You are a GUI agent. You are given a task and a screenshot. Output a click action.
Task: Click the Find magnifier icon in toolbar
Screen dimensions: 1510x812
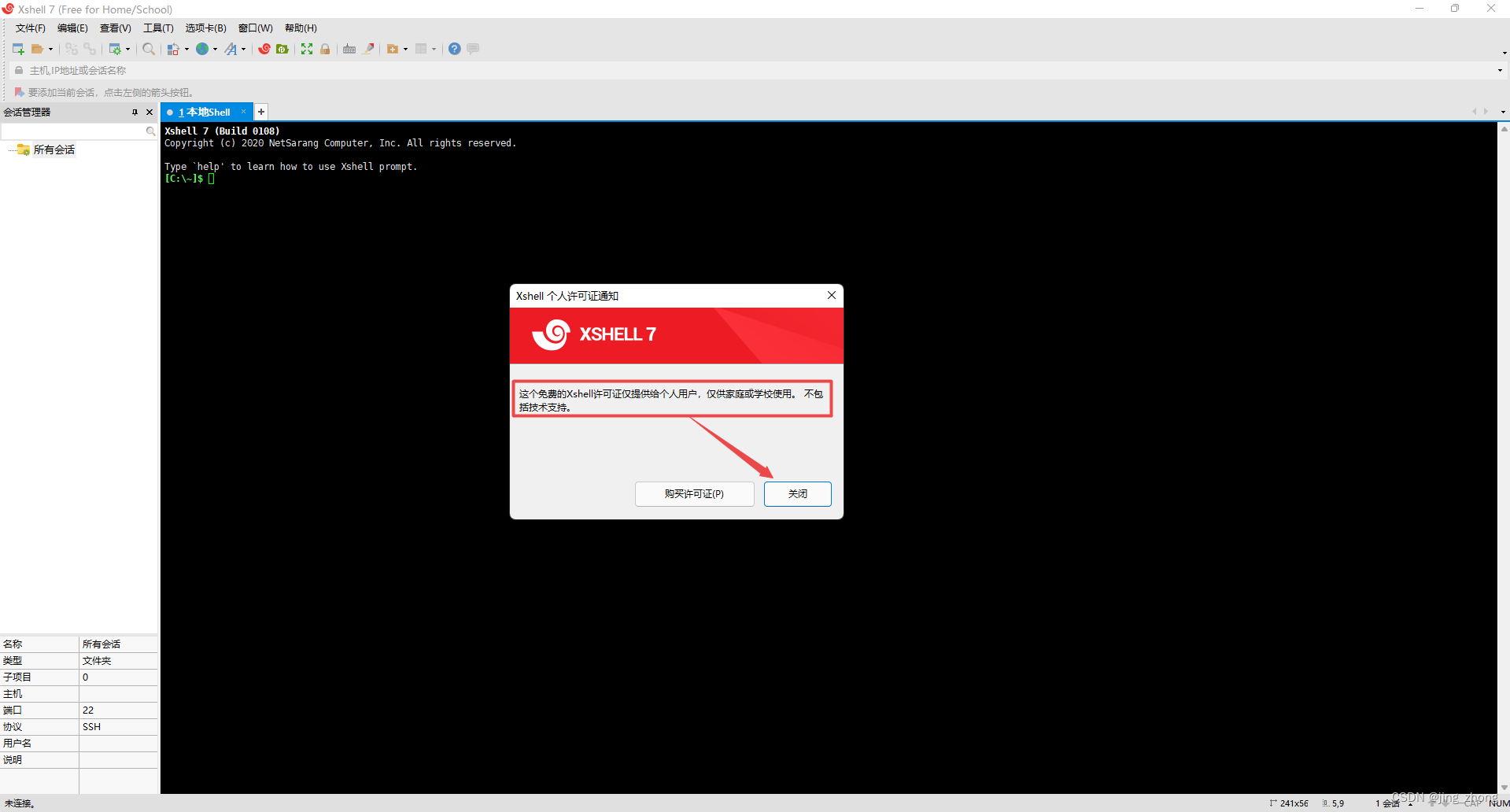[x=149, y=49]
